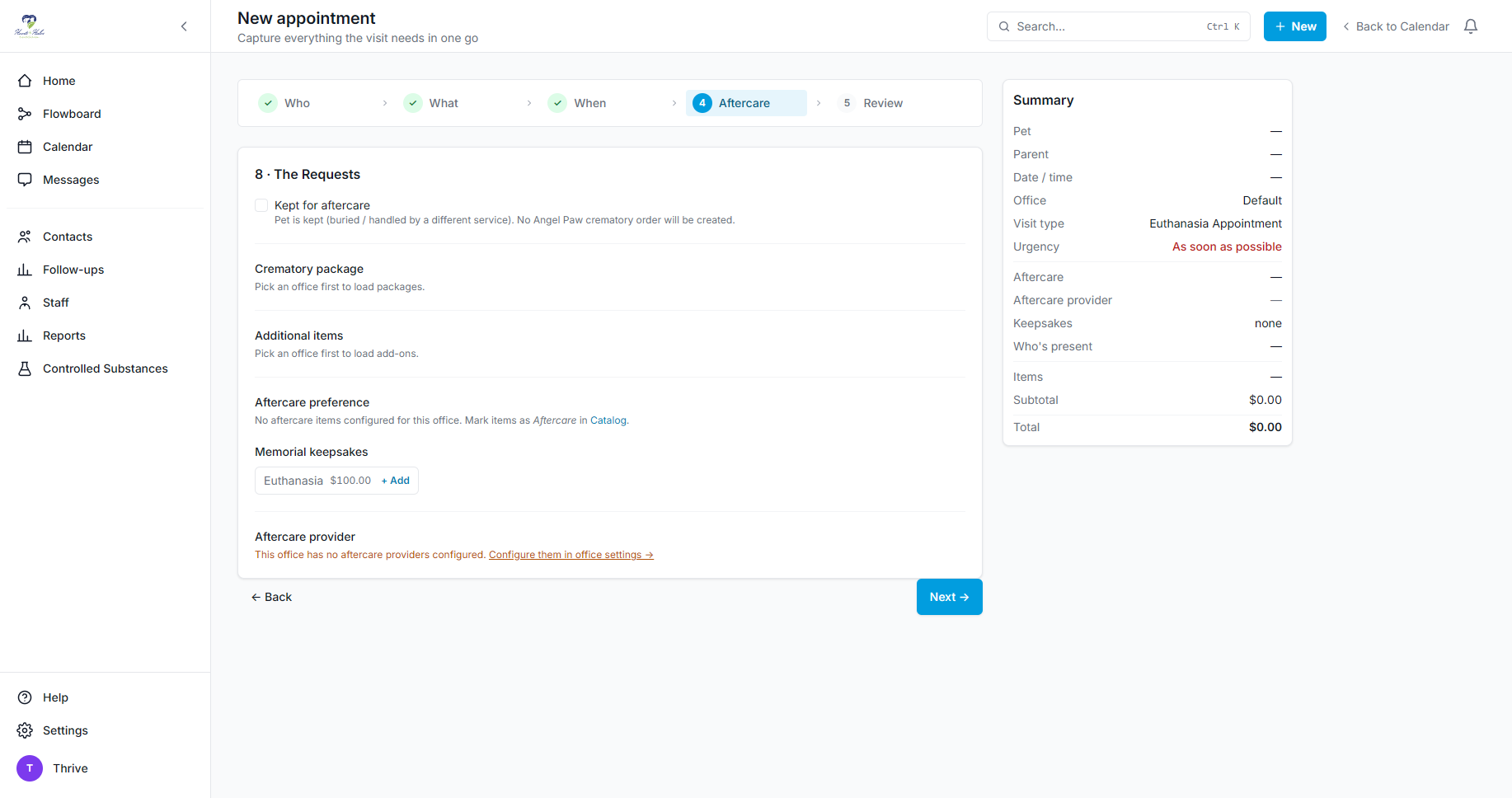Open Reports page
The width and height of the screenshot is (1512, 798).
pos(106,336)
